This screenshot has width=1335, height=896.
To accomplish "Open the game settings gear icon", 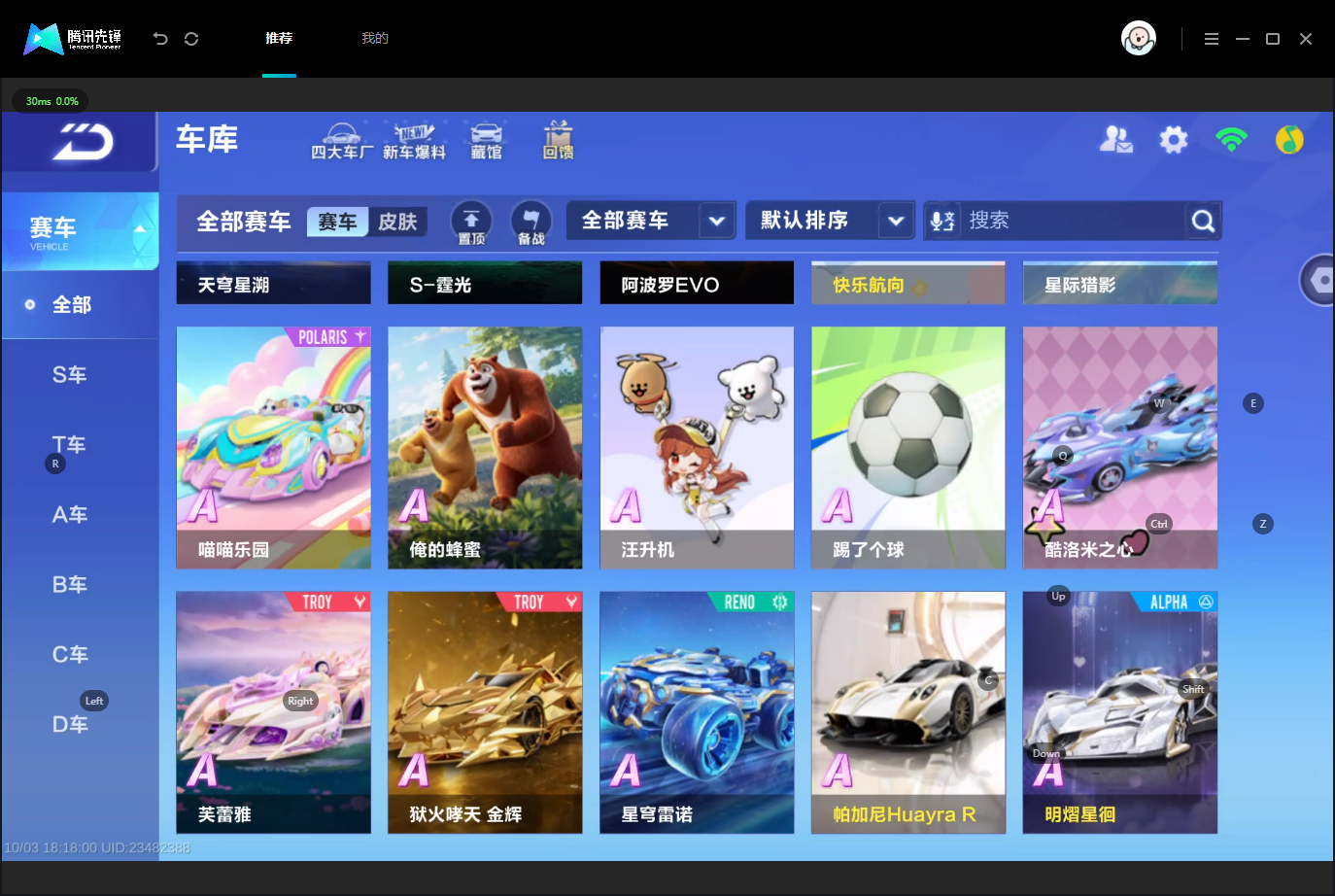I will point(1174,140).
